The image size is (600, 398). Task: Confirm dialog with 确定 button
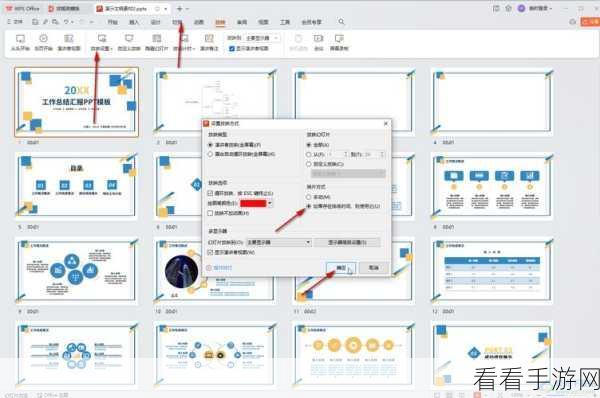[x=341, y=268]
